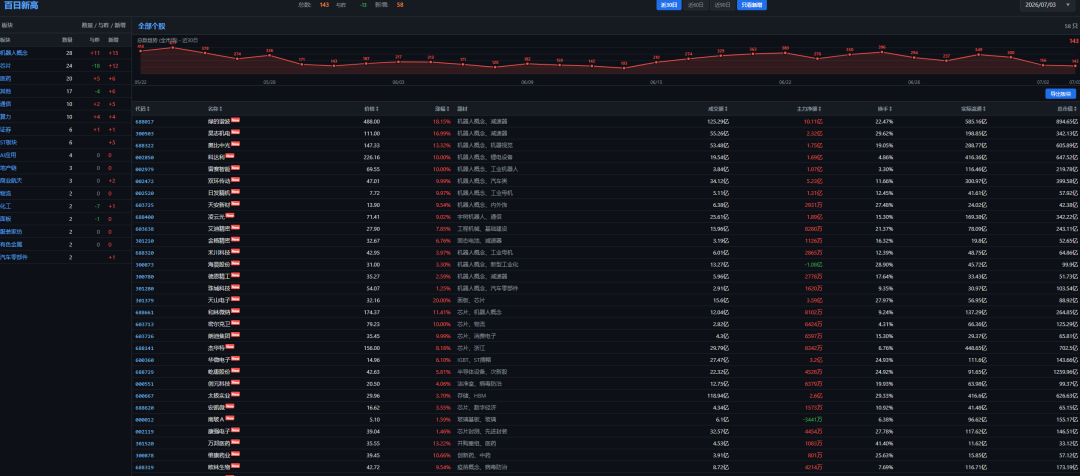
Task: Open stock code 002979 link
Action: point(145,169)
